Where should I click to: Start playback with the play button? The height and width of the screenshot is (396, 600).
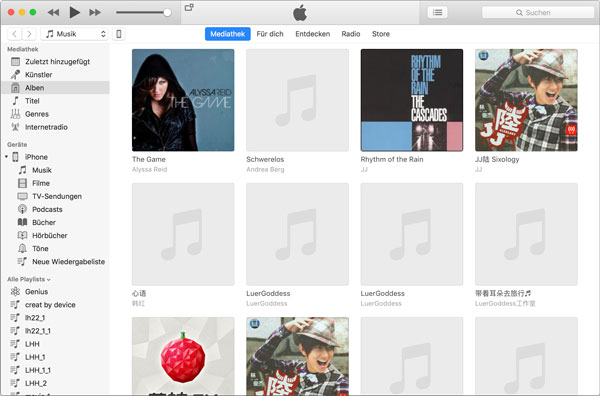coord(74,13)
